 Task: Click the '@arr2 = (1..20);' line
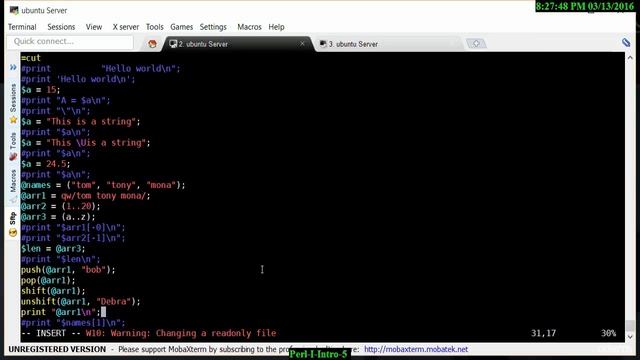(x=60, y=207)
